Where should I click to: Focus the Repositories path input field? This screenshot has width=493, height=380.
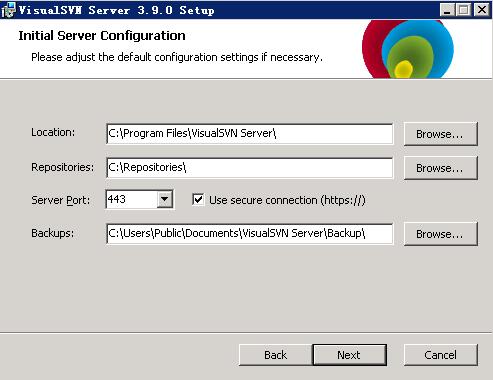pyautogui.click(x=250, y=168)
